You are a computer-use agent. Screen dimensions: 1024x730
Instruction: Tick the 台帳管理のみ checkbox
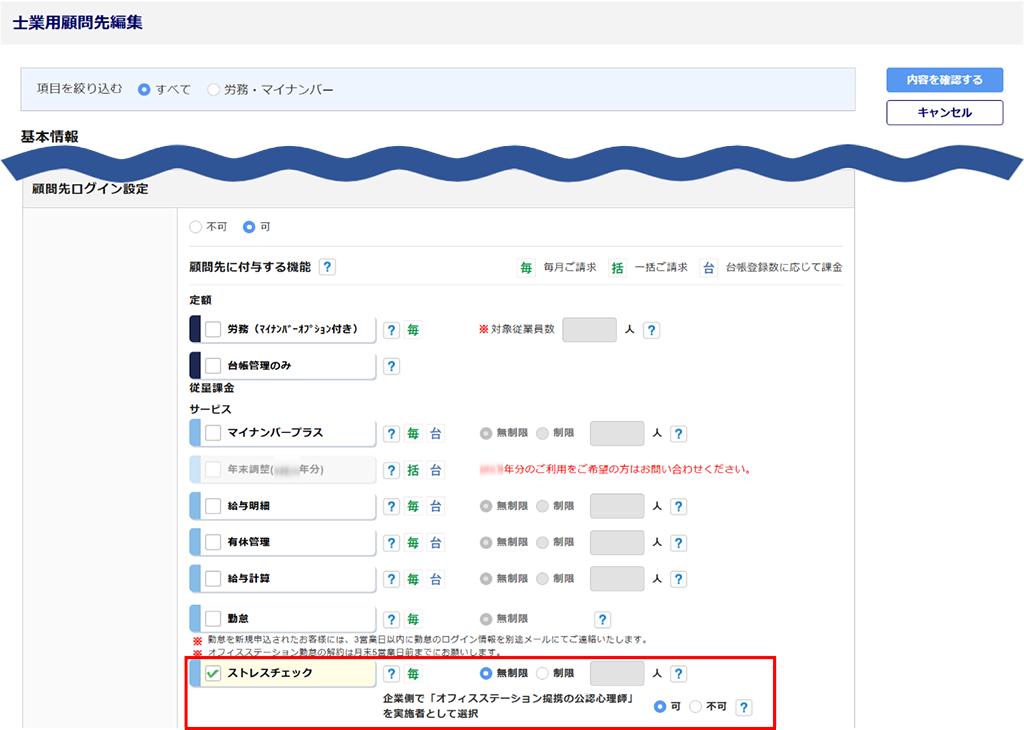click(213, 366)
